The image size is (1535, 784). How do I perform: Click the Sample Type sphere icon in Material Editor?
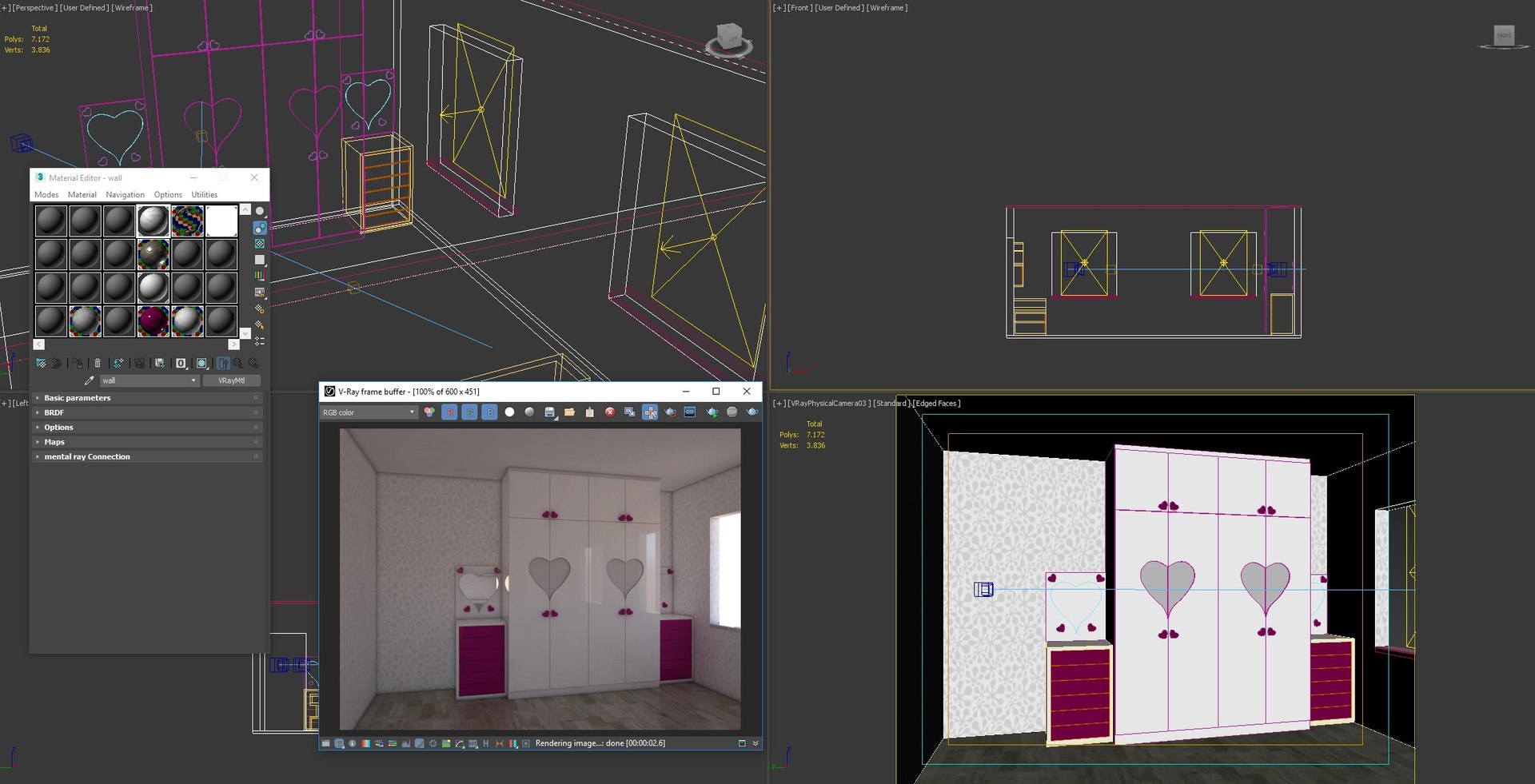coord(260,211)
